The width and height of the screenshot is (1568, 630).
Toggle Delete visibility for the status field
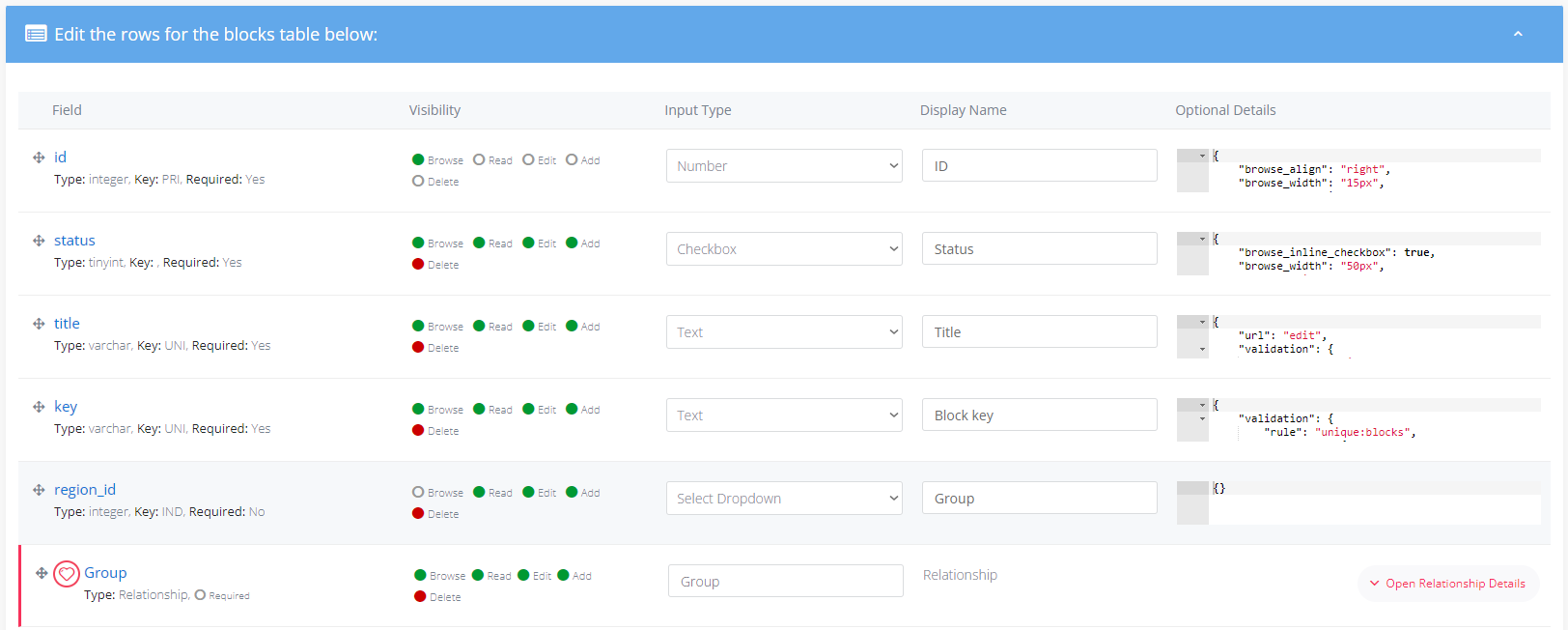418,265
